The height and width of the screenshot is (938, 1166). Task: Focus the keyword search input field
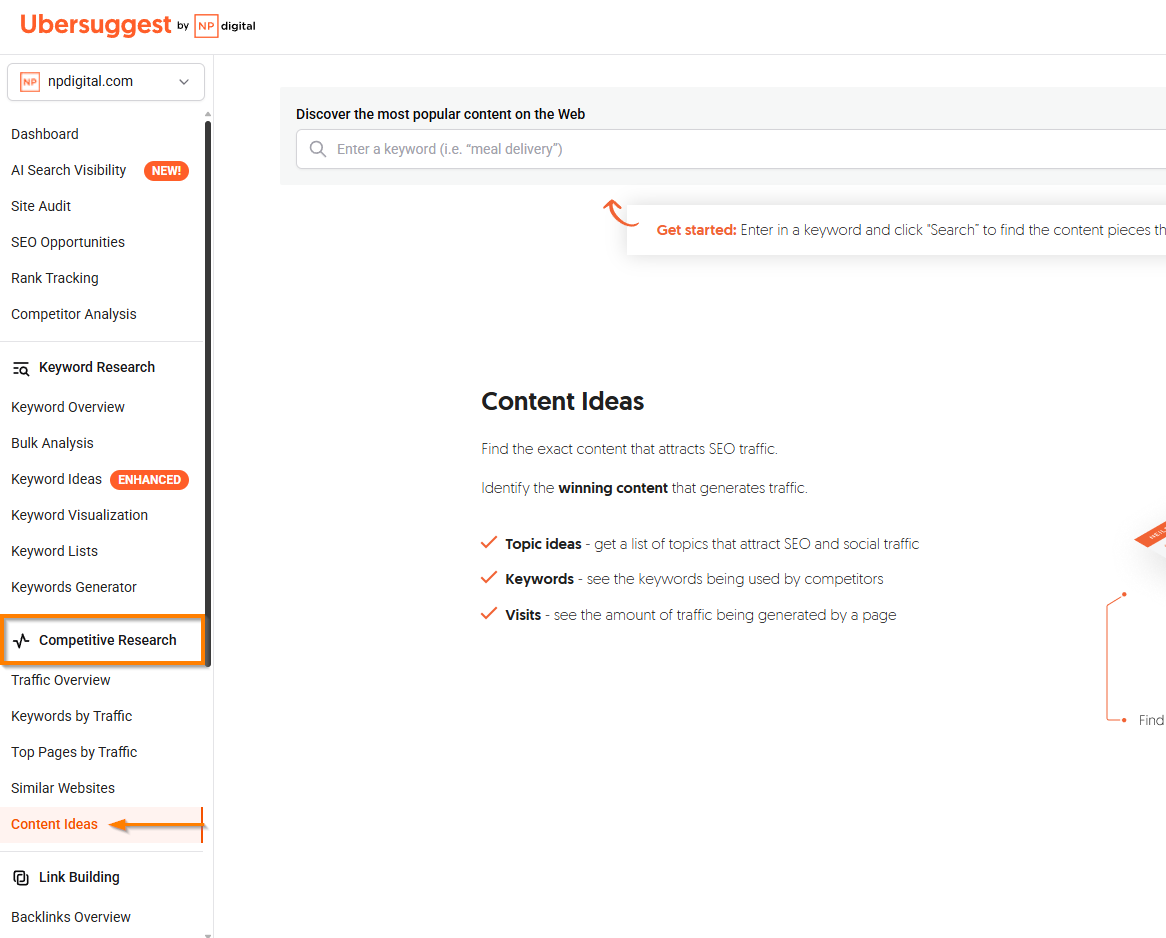pyautogui.click(x=731, y=149)
